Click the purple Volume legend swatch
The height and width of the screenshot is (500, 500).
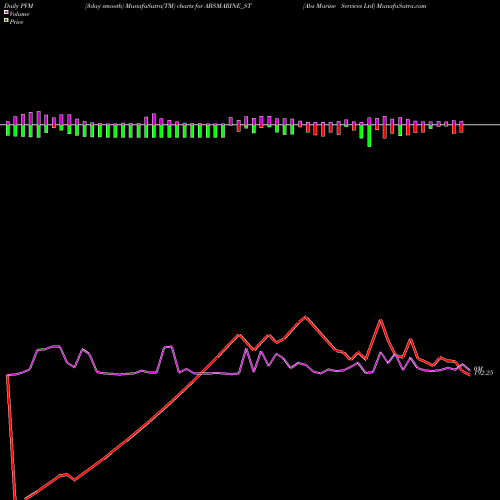[x=6, y=13]
